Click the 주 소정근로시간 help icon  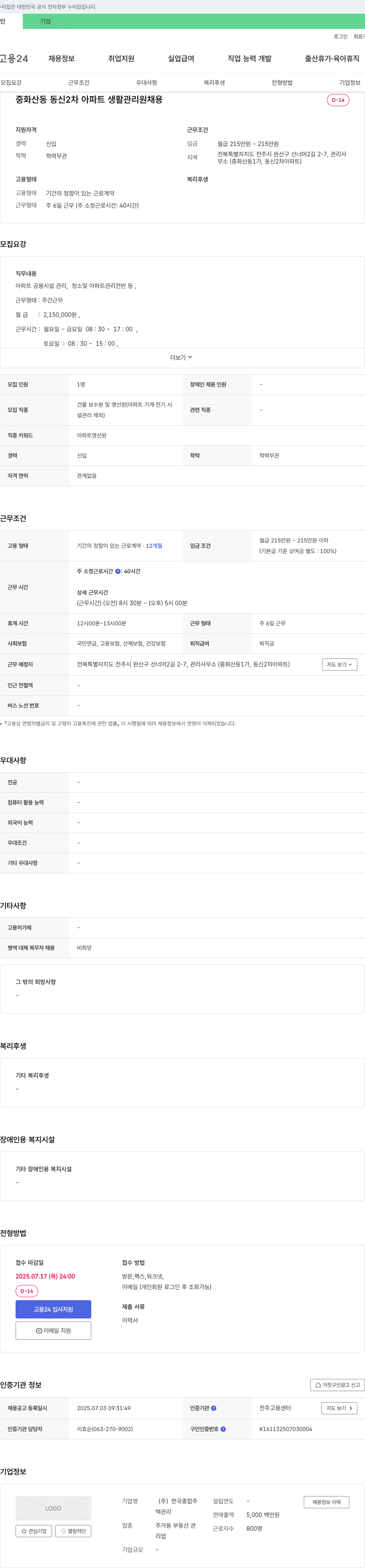(x=118, y=571)
